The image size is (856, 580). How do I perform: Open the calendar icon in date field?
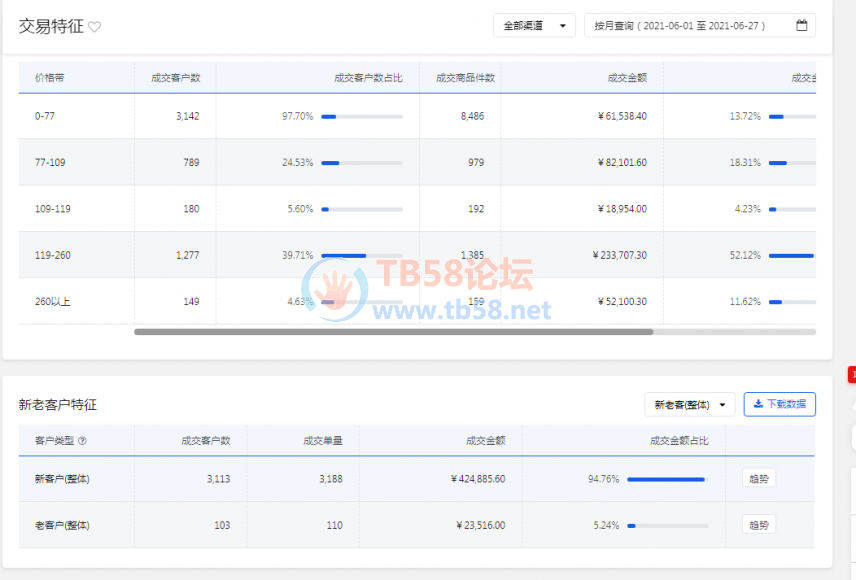(801, 25)
